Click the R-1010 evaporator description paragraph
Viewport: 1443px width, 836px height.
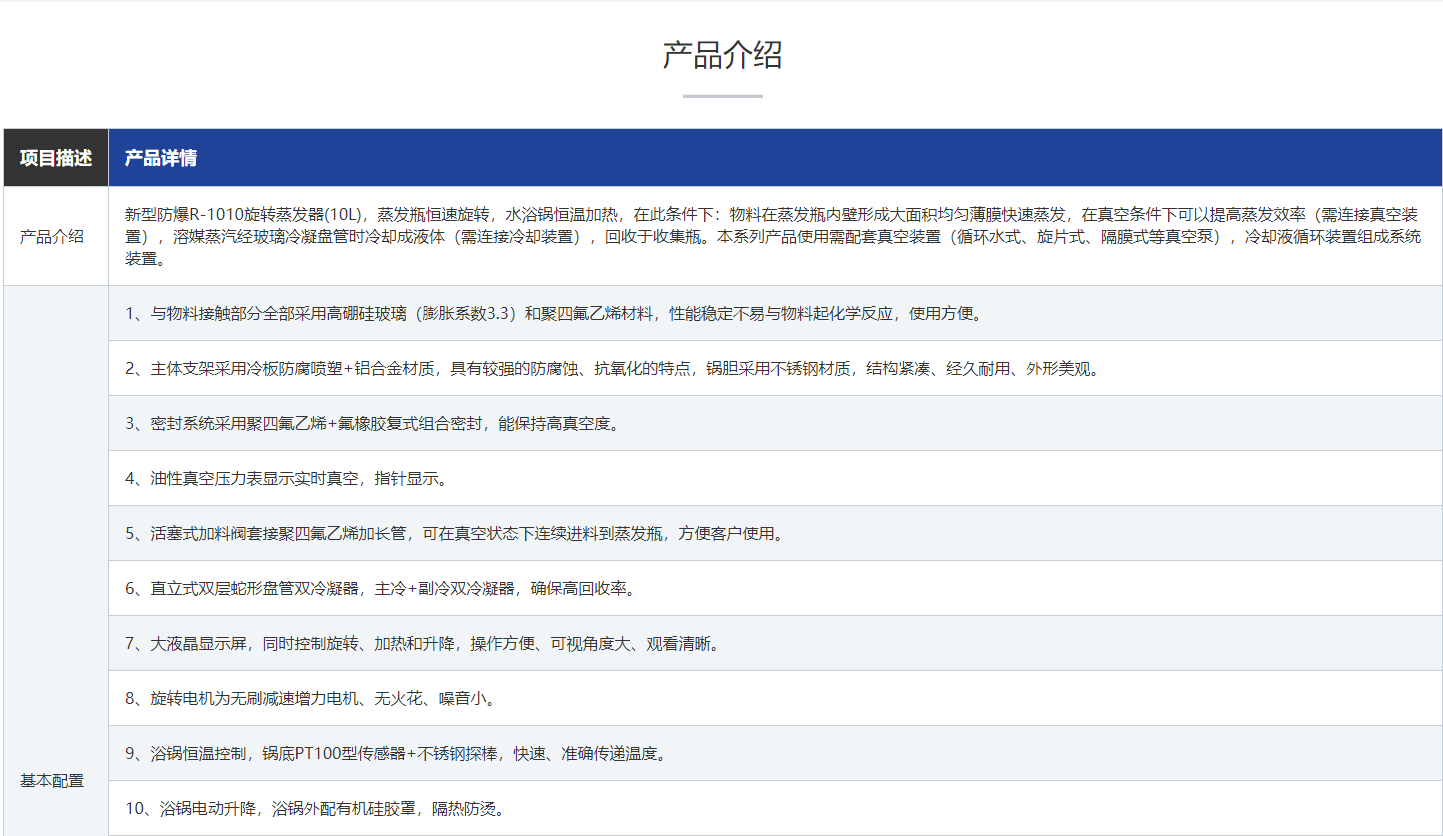click(772, 237)
